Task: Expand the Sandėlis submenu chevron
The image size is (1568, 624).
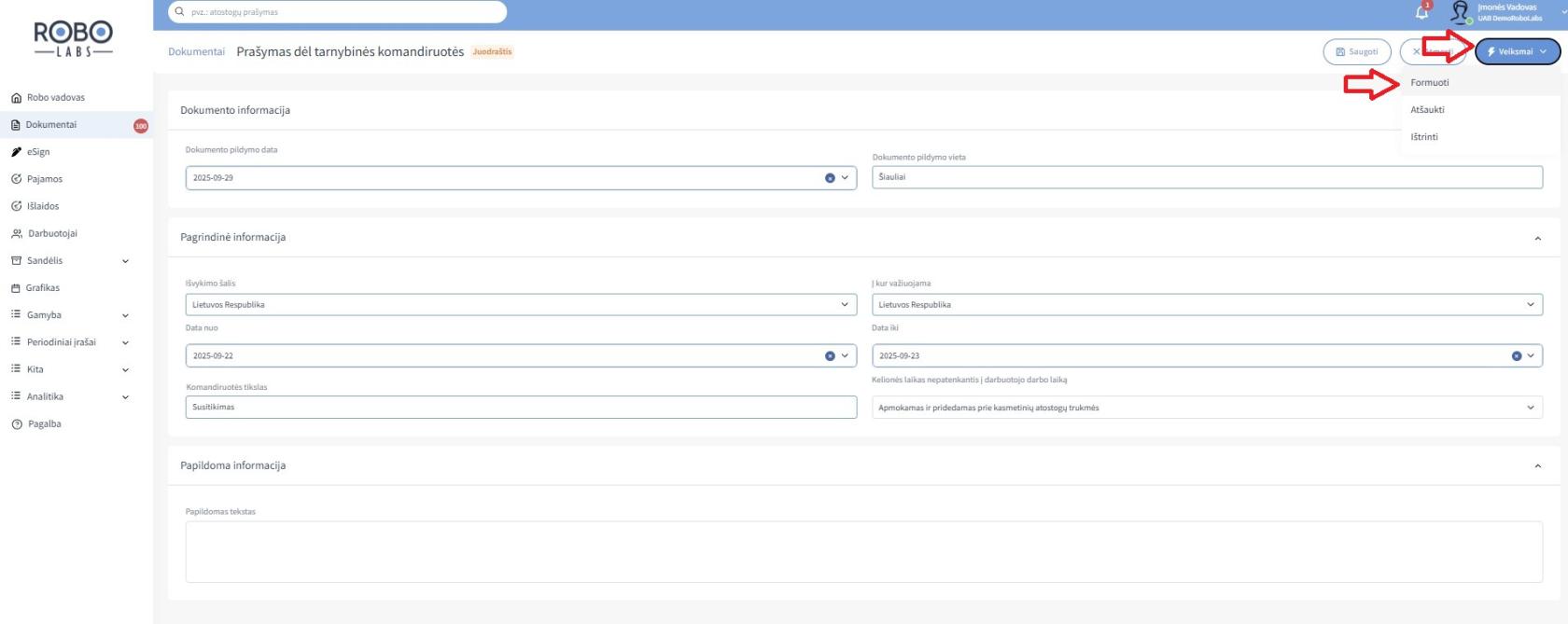Action: point(126,261)
